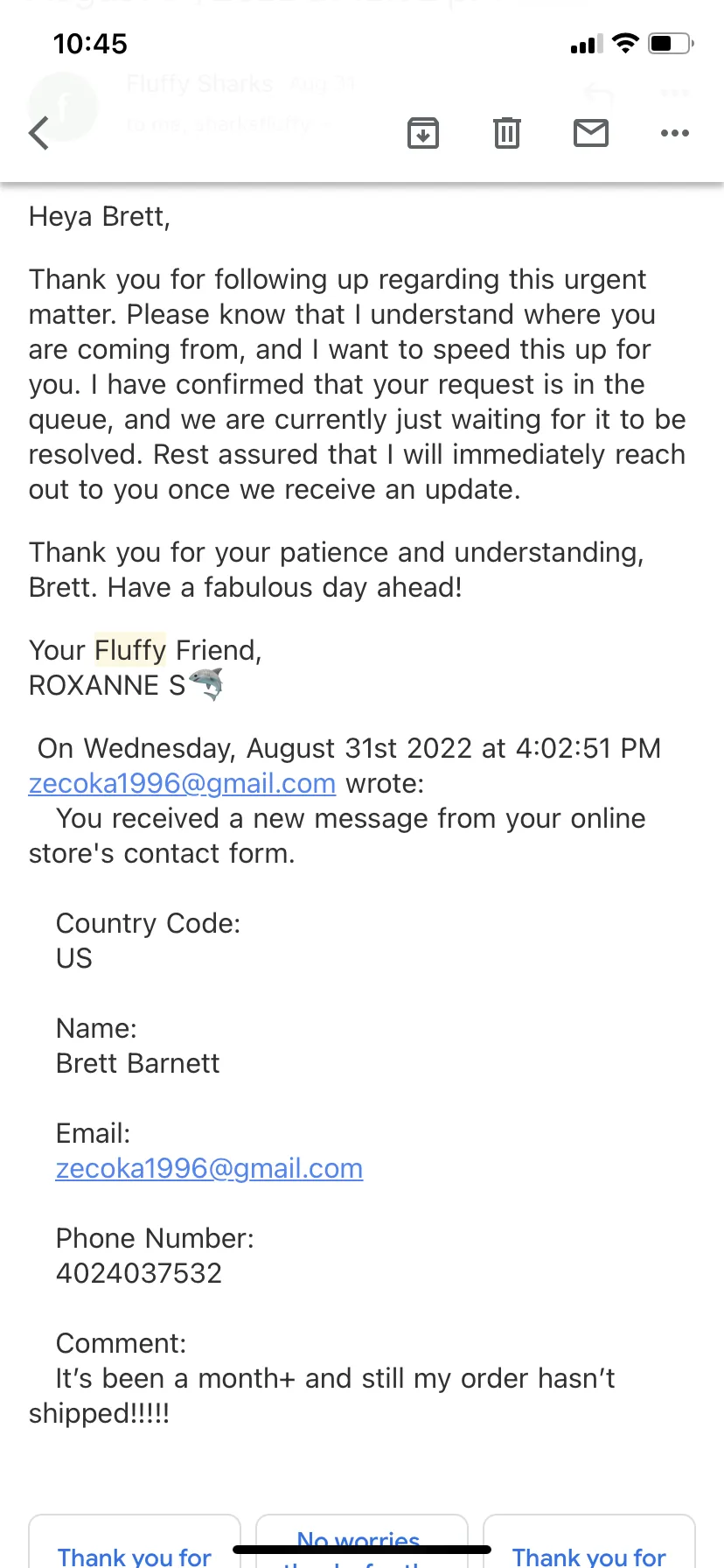Tap the back arrow icon
The height and width of the screenshot is (1568, 724).
[39, 134]
